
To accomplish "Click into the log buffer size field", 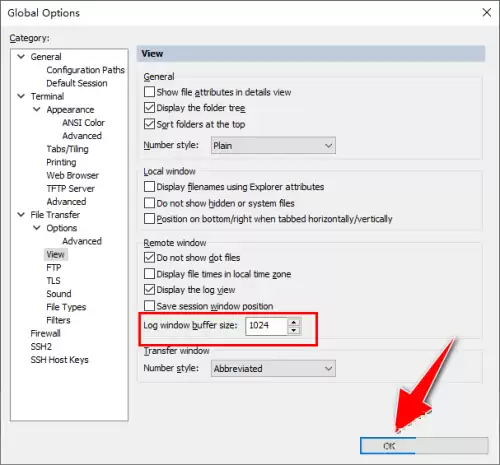I will point(266,326).
